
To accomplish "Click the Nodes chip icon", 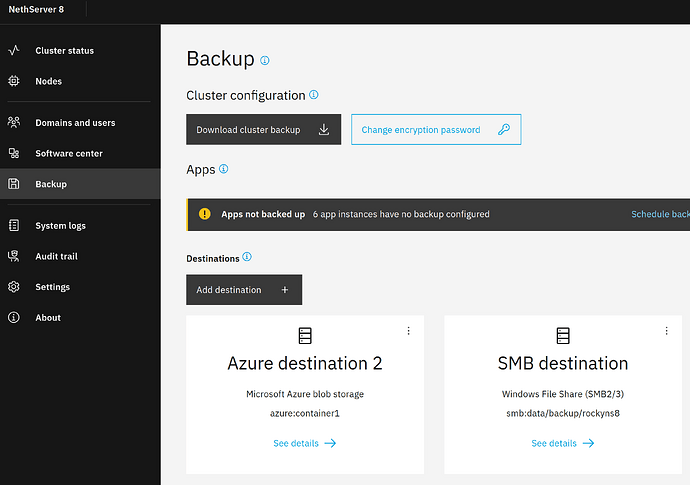I will (14, 81).
